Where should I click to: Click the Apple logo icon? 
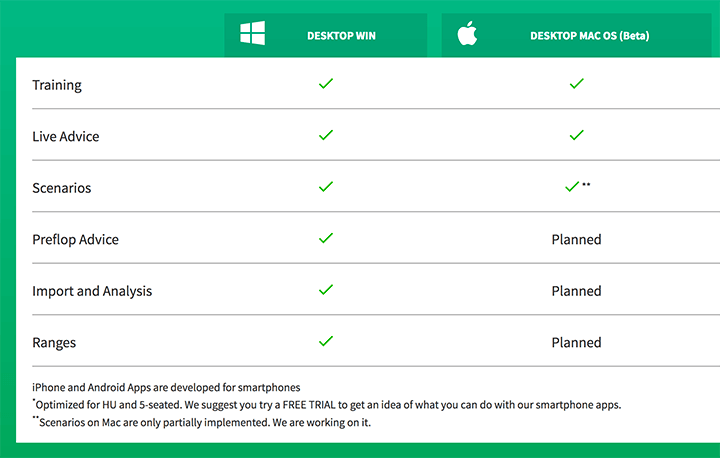coord(467,33)
